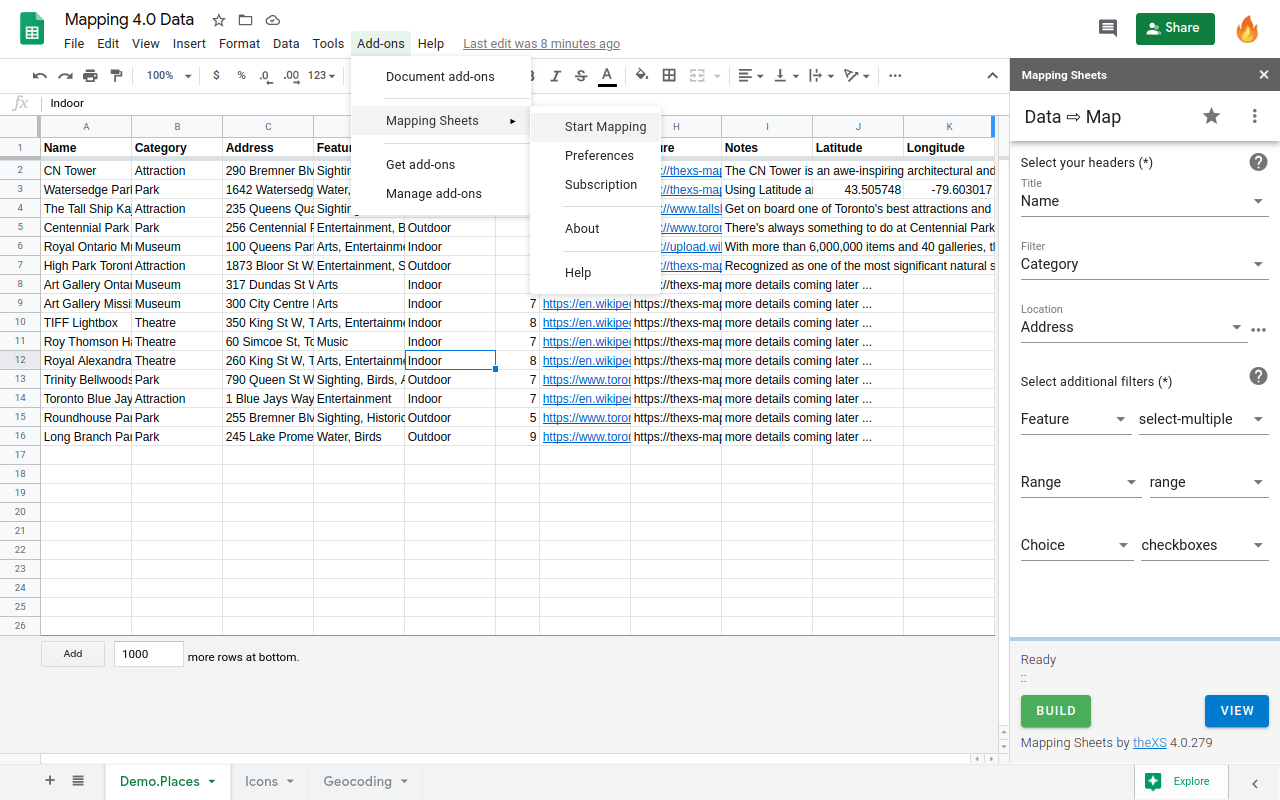Screen dimensions: 1280x800
Task: Apply italic formatting
Action: (x=556, y=75)
